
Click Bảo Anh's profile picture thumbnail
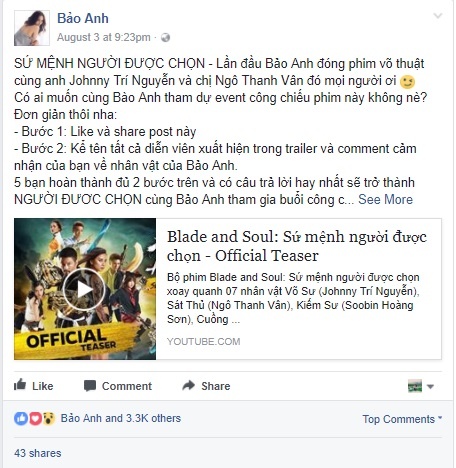32,28
